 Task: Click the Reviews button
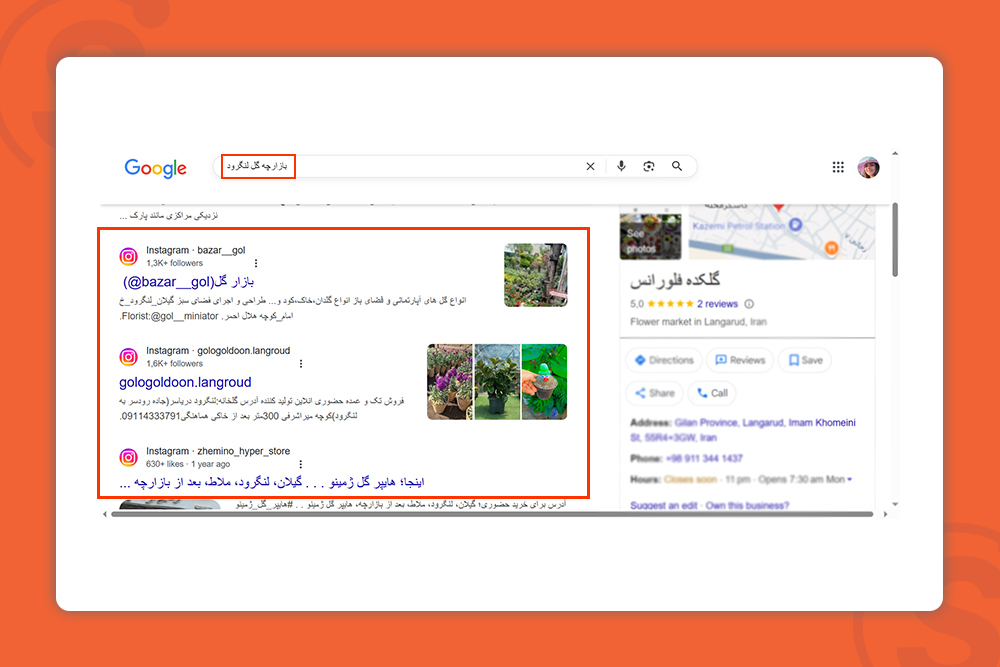740,360
